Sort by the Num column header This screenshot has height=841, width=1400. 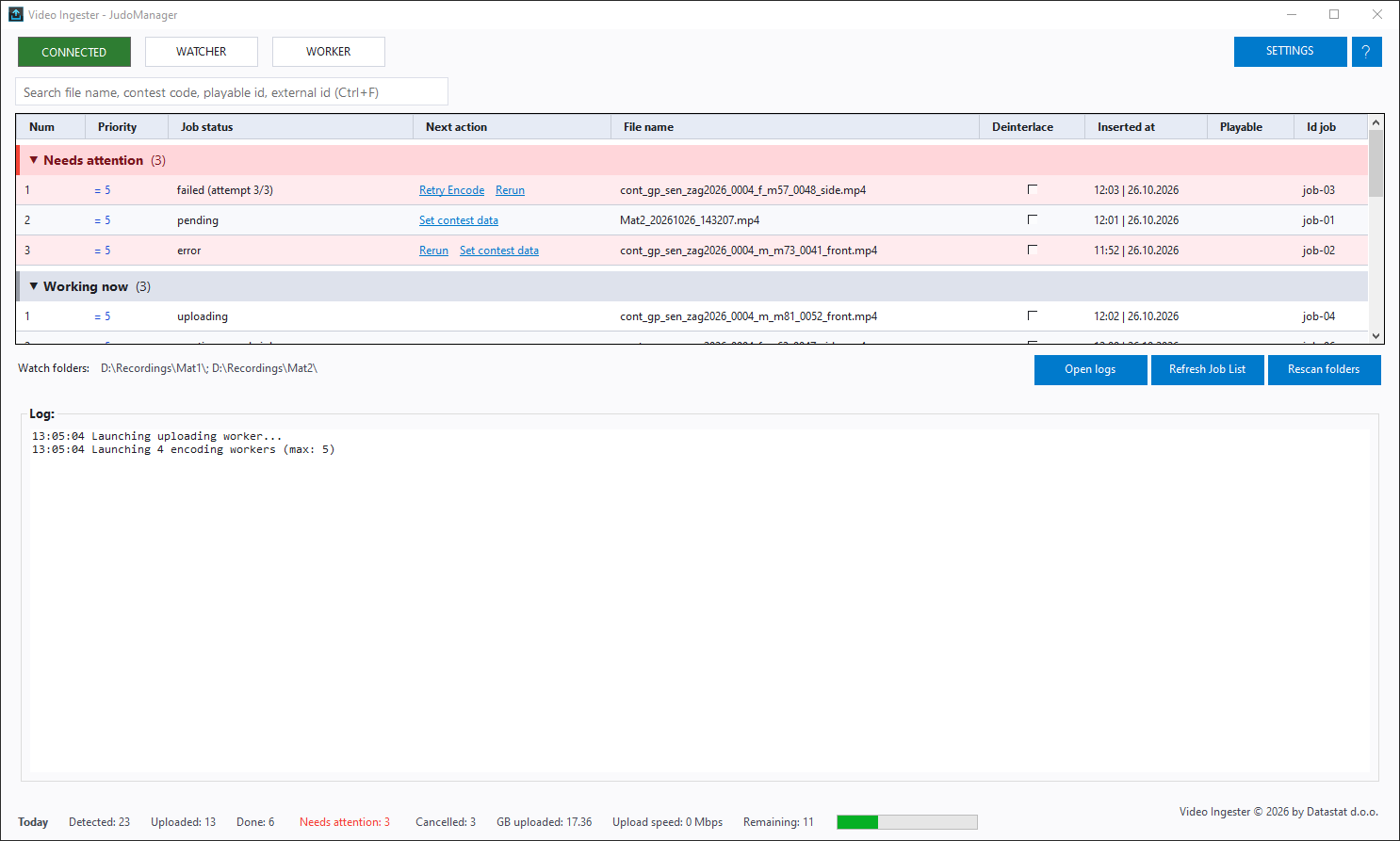click(51, 127)
